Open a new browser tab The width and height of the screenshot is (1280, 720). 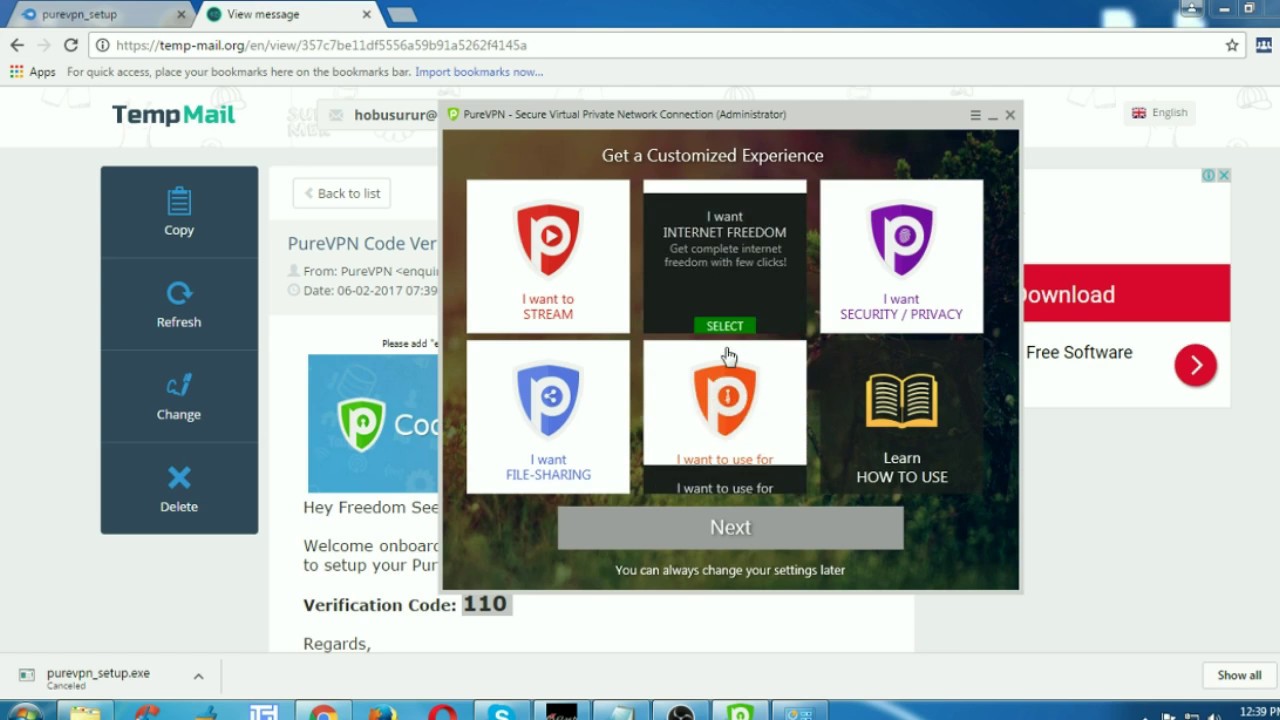click(x=402, y=14)
